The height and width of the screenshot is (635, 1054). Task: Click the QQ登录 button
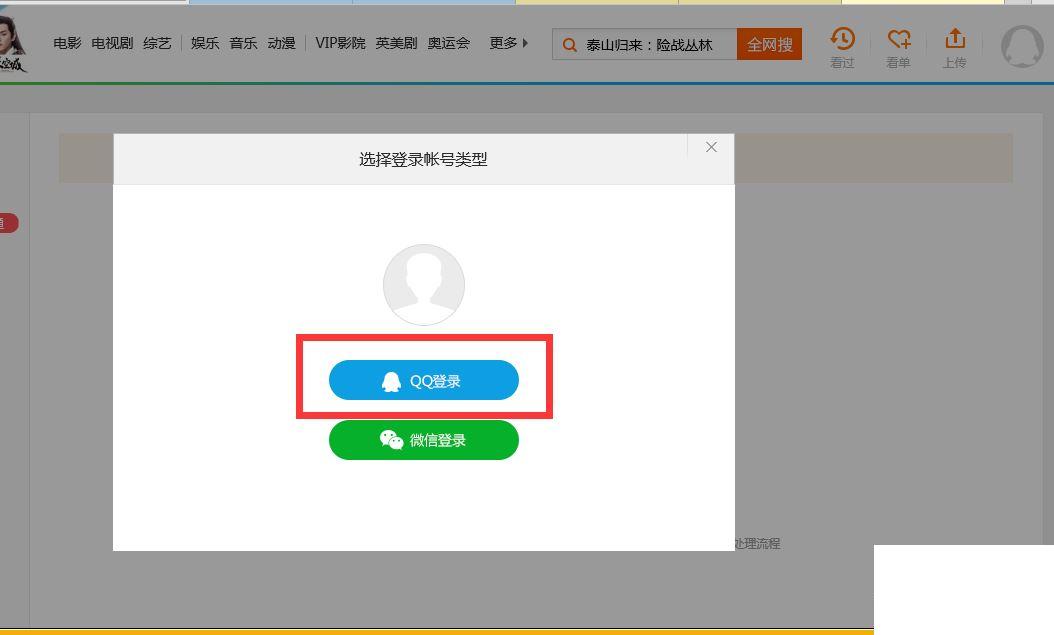click(x=423, y=380)
